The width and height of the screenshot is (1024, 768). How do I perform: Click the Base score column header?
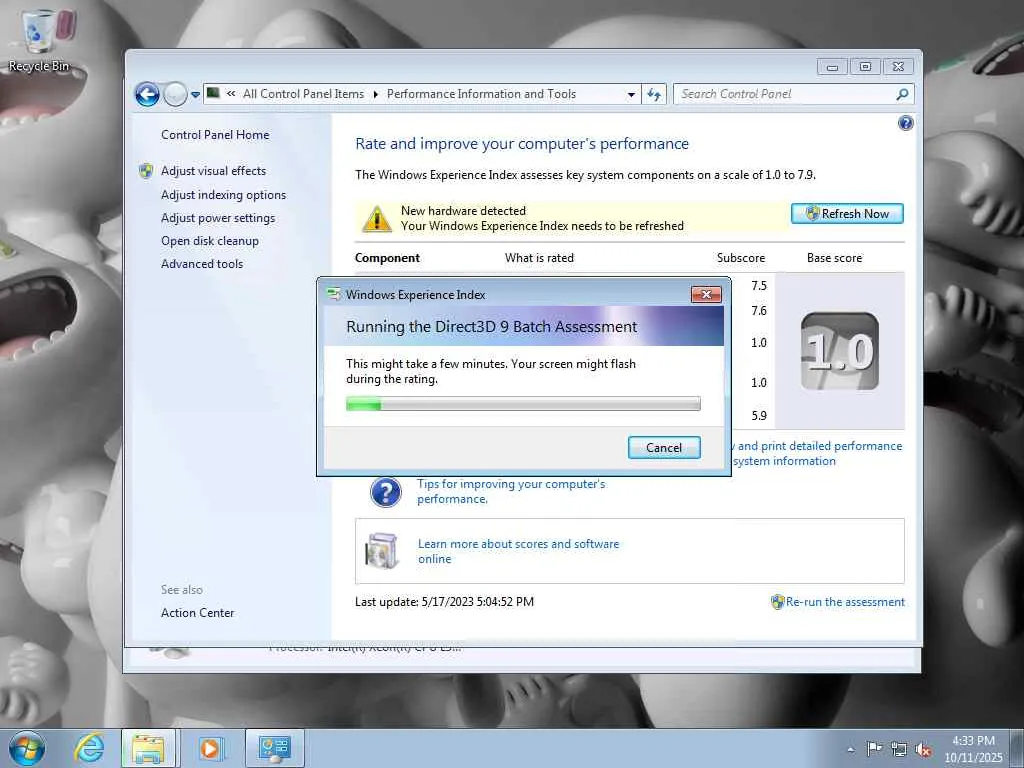[834, 258]
